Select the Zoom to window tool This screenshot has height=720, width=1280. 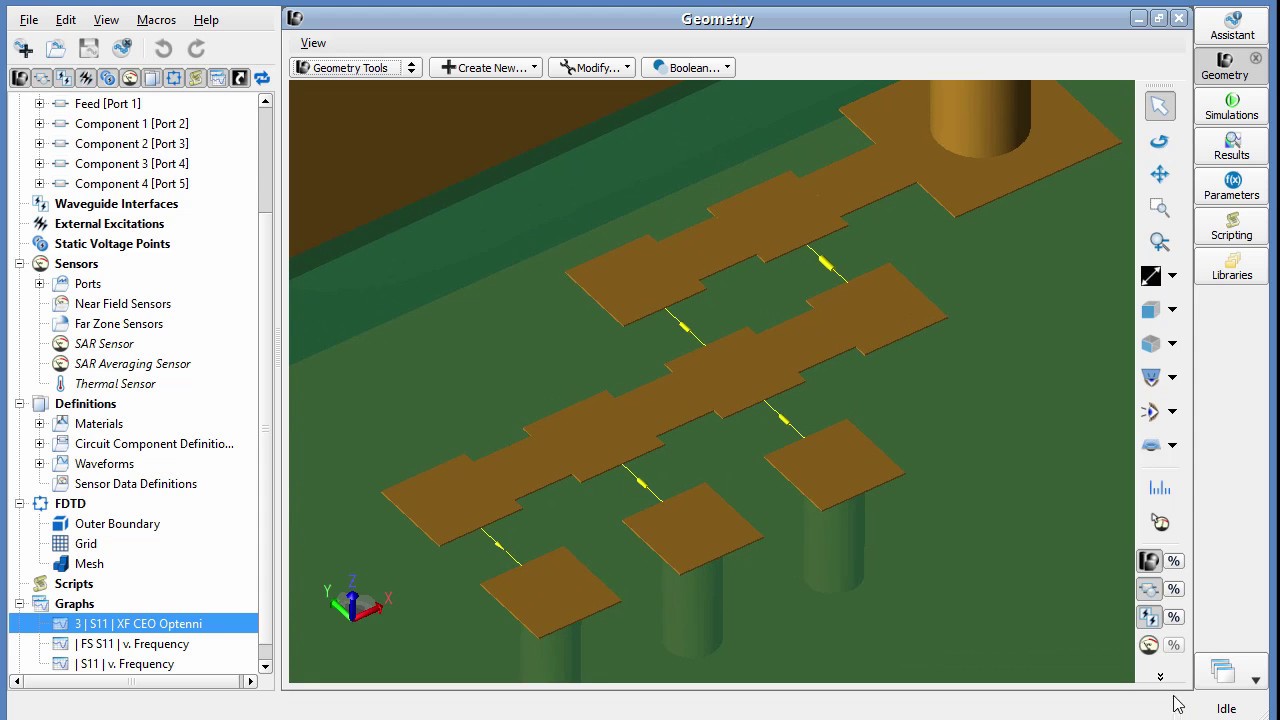coord(1159,208)
